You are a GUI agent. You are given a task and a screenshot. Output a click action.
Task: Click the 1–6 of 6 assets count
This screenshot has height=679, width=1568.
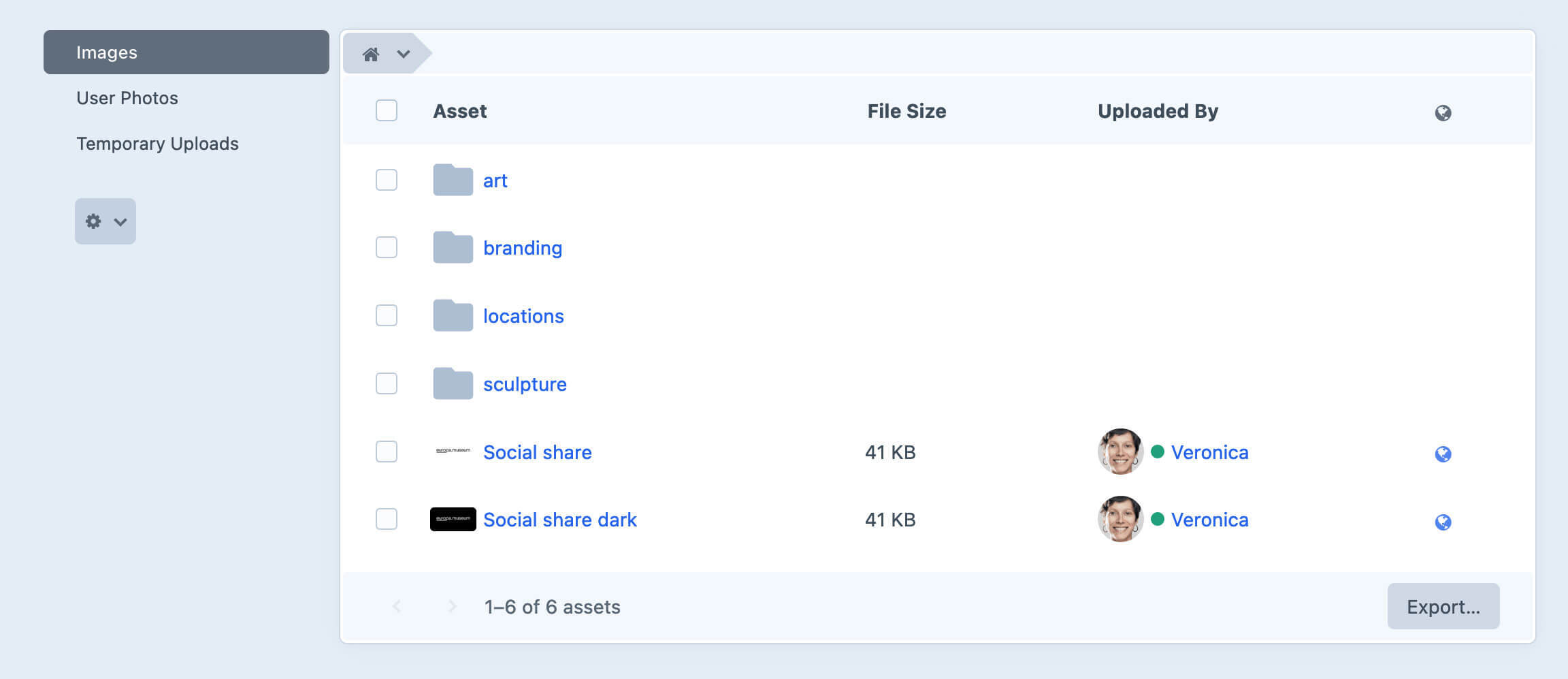[552, 607]
